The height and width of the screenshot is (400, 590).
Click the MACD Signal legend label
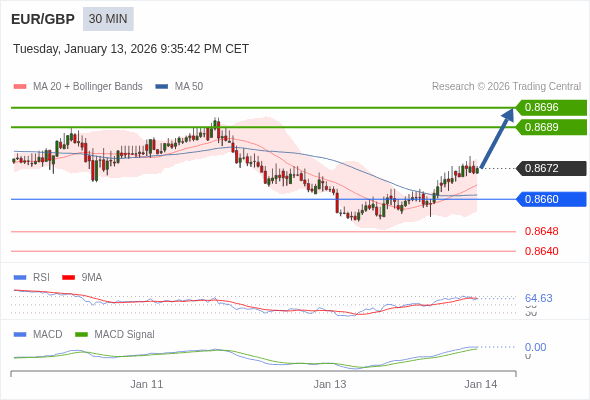125,335
